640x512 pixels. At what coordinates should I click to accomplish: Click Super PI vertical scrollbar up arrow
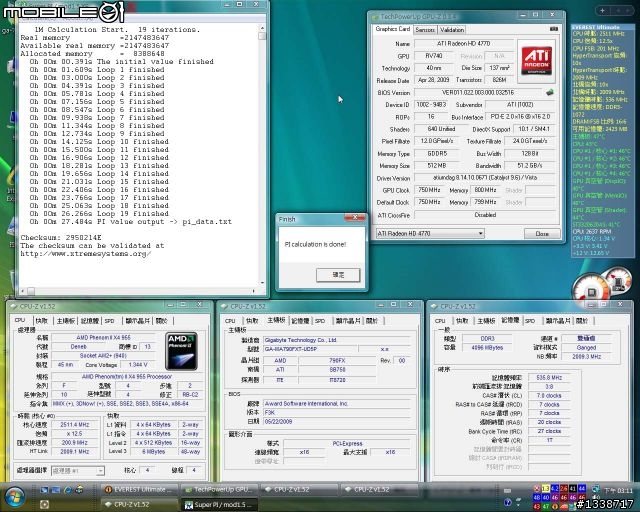coord(262,28)
